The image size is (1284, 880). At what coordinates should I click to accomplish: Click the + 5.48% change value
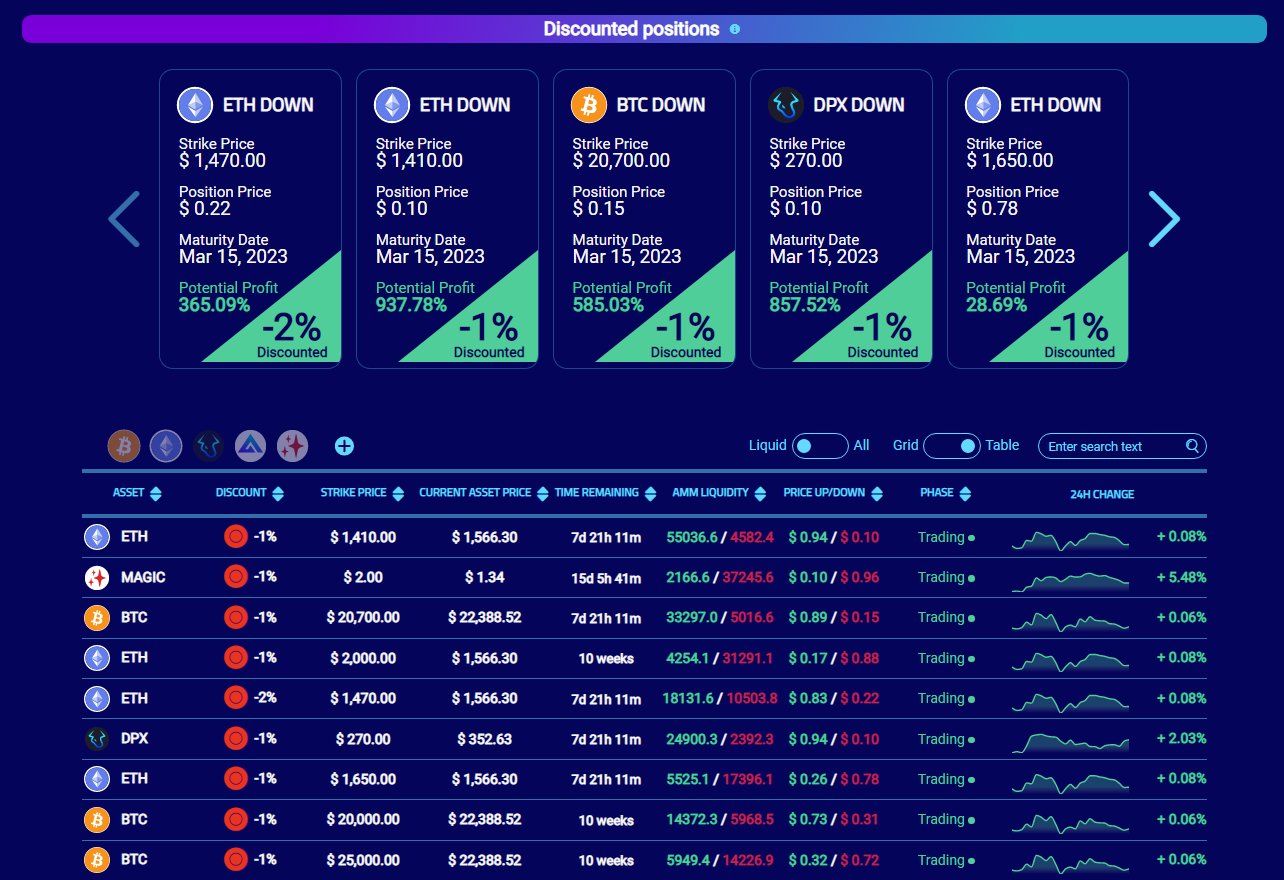click(x=1181, y=577)
